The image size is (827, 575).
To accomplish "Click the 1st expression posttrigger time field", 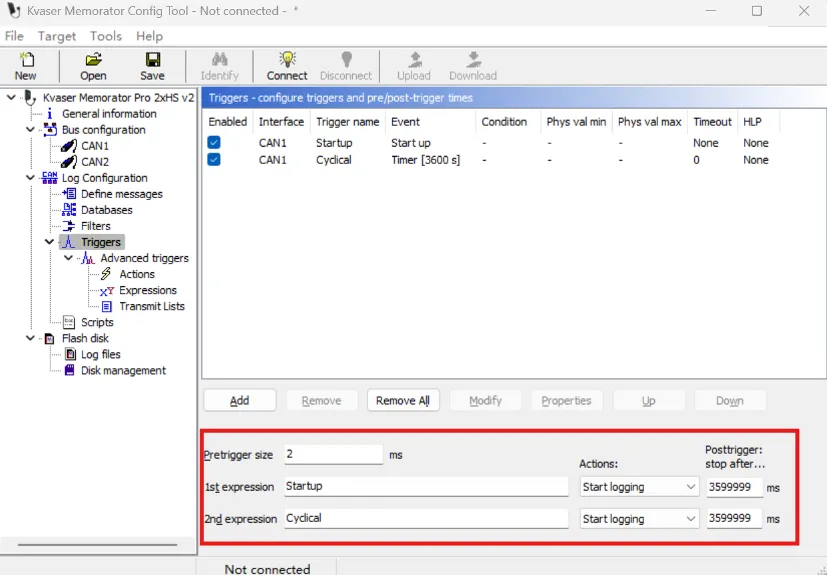I will [735, 487].
